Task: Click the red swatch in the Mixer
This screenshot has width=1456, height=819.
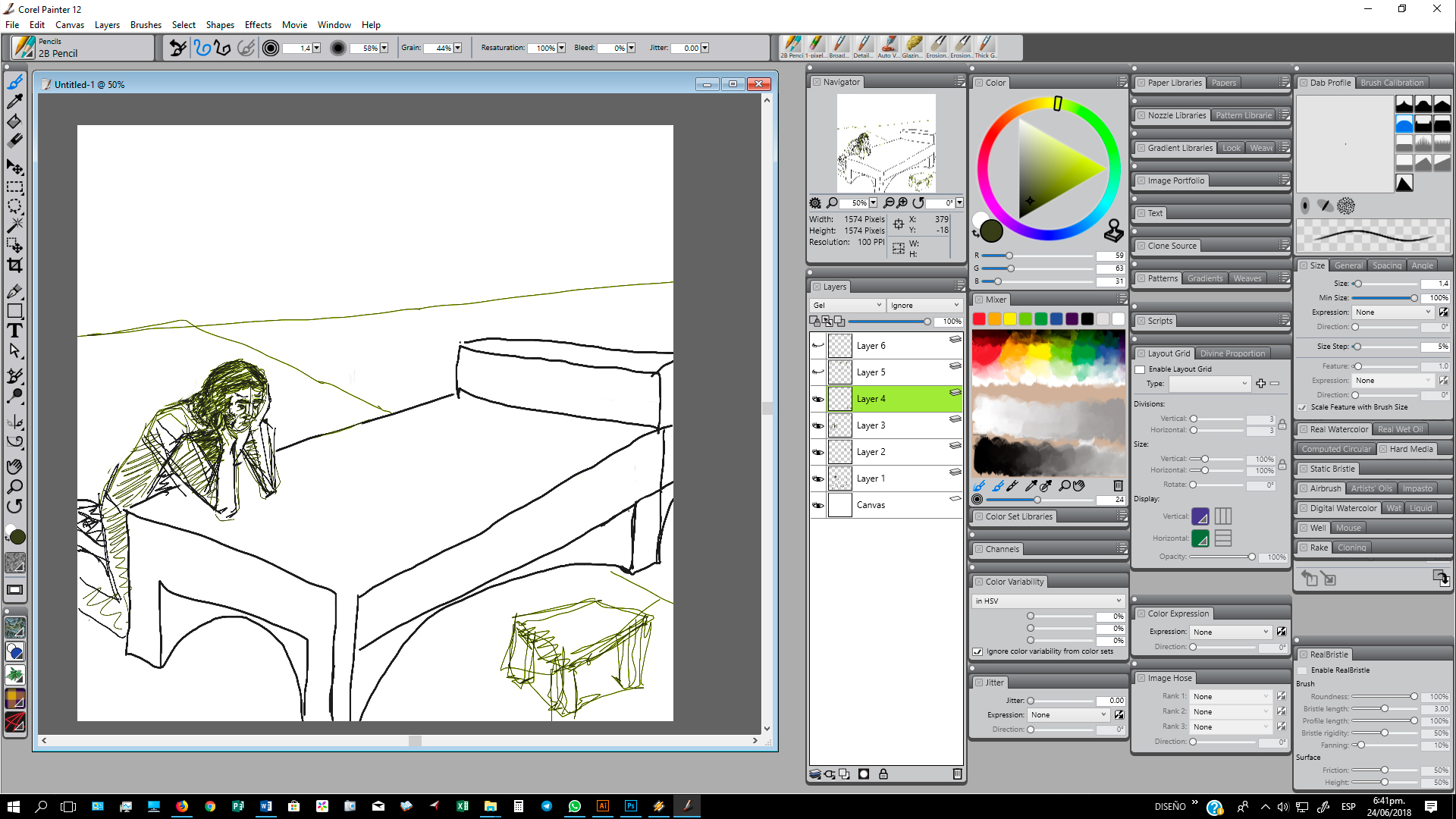Action: point(979,319)
